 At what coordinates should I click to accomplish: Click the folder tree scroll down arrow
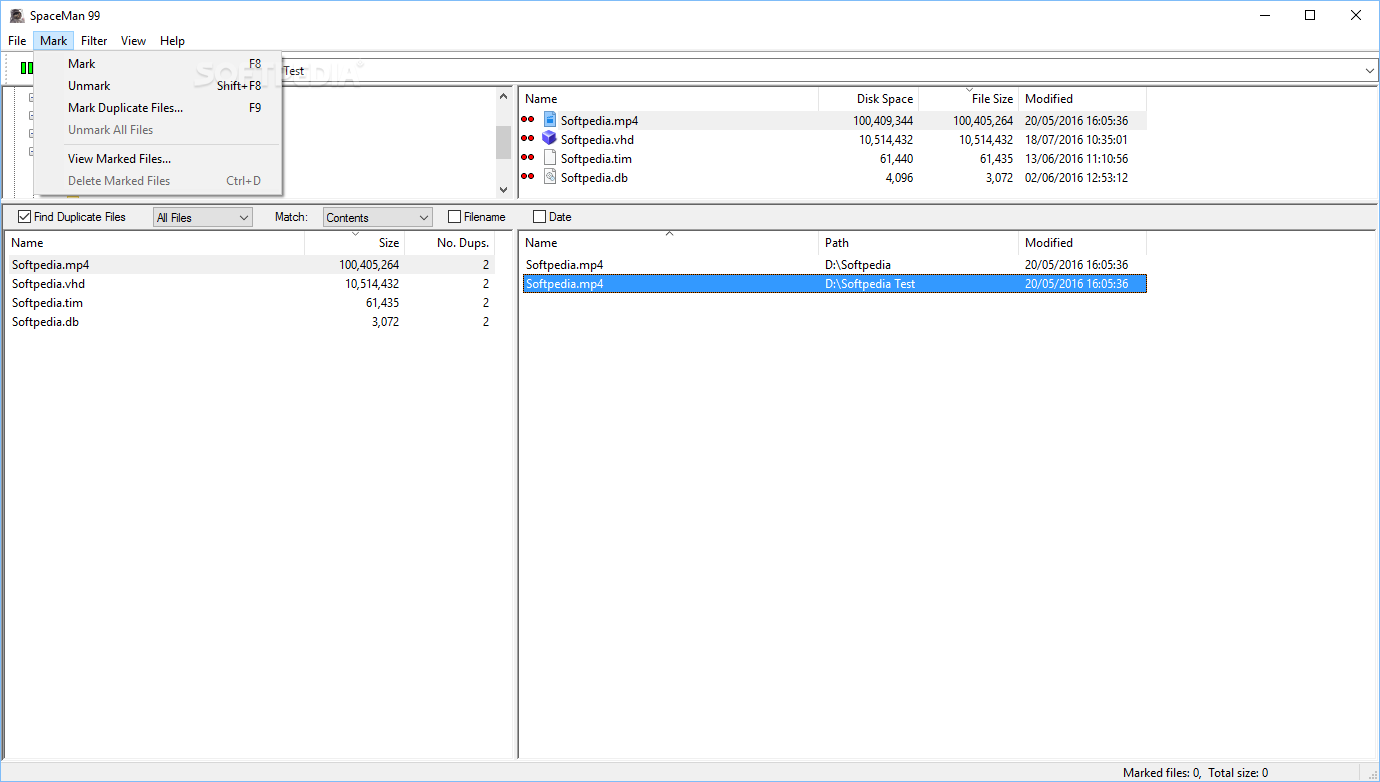(503, 189)
